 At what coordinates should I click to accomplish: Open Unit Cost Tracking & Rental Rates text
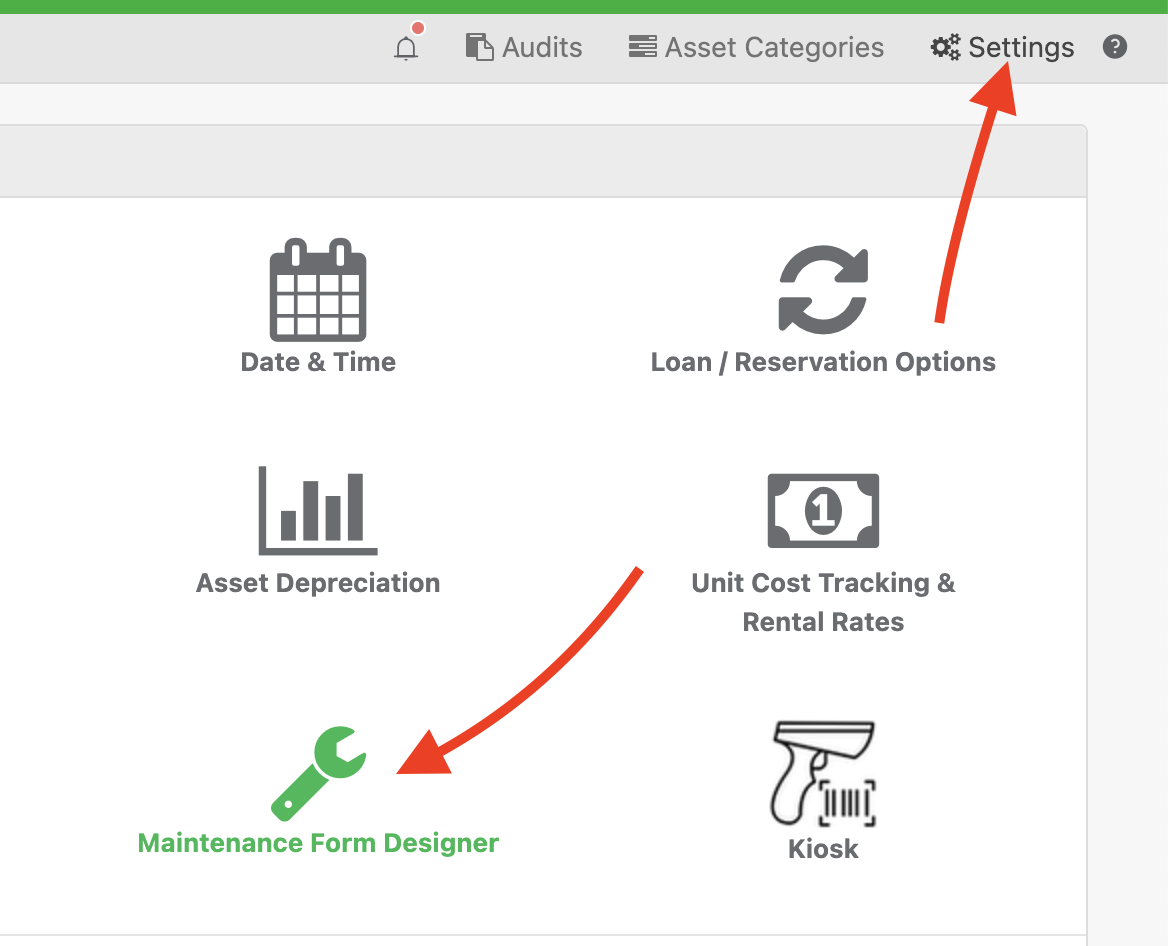823,602
